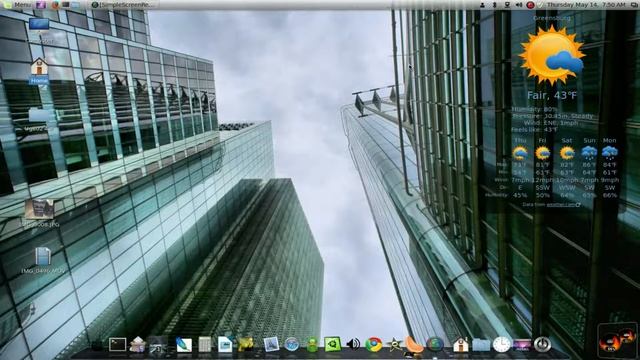Click the Sat forecast icon
The width and height of the screenshot is (640, 360).
(x=567, y=153)
